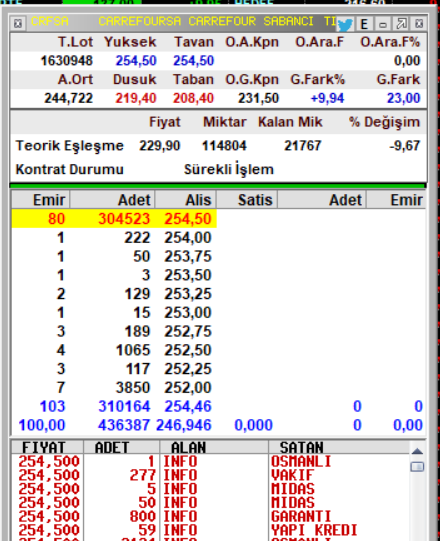Click the trade list scroll up arrow
This screenshot has height=541, width=440.
click(x=417, y=451)
